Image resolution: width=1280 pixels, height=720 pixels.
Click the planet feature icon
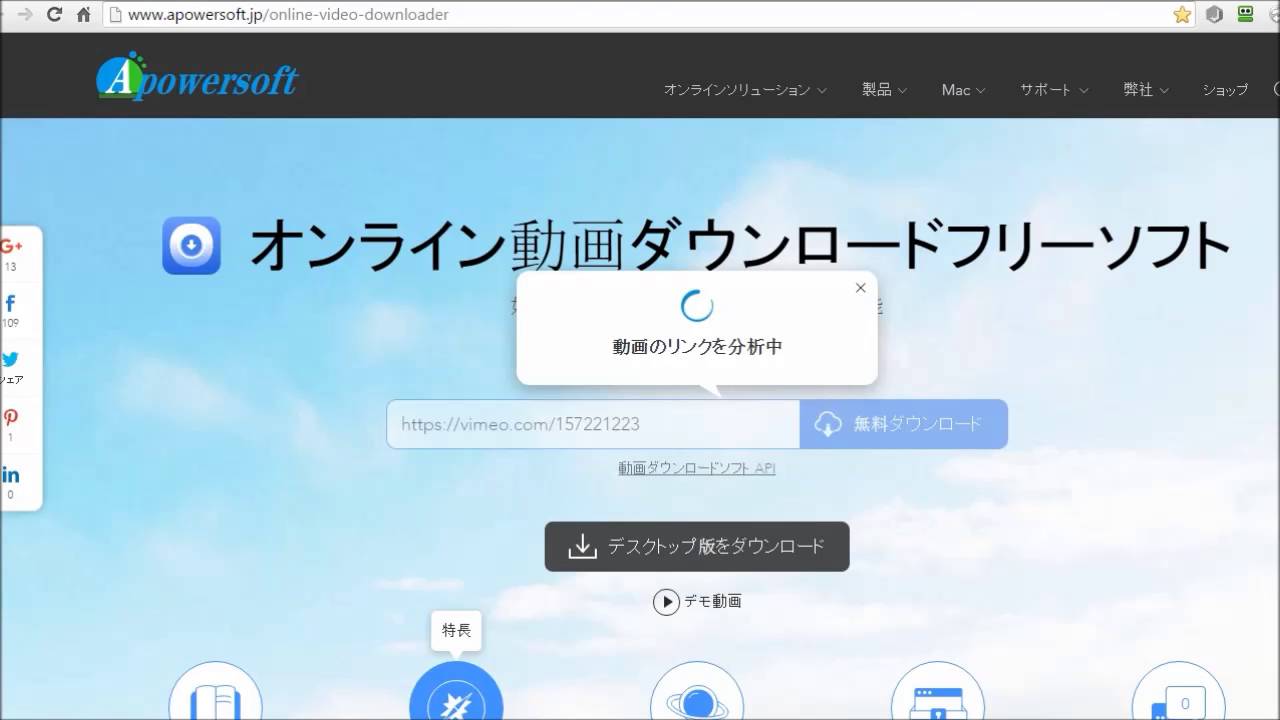tap(697, 691)
